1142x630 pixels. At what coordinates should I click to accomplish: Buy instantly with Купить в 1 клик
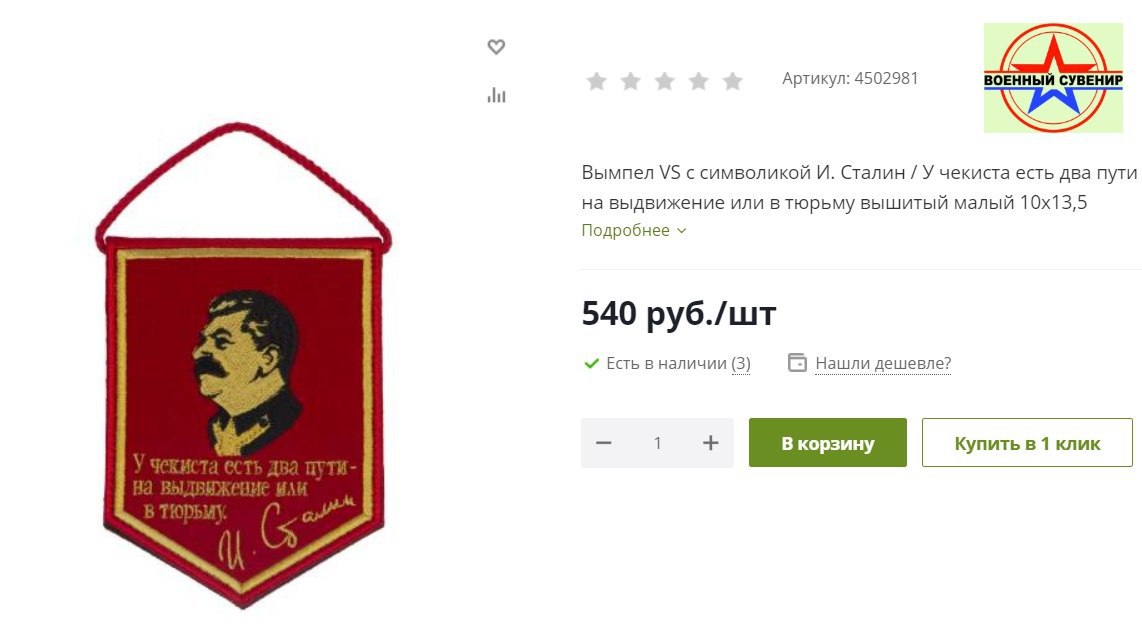point(1027,443)
